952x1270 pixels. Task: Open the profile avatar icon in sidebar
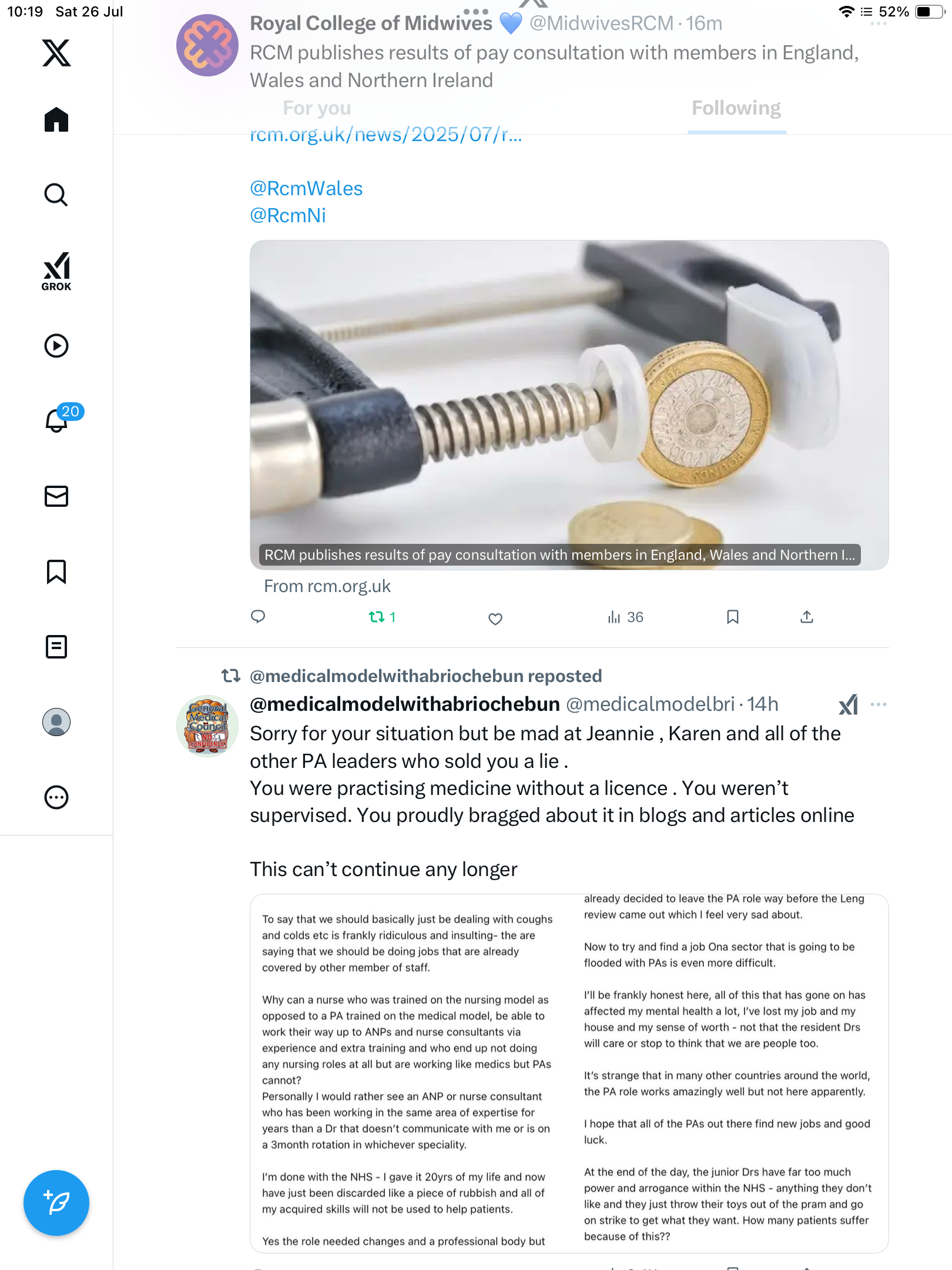pos(56,722)
